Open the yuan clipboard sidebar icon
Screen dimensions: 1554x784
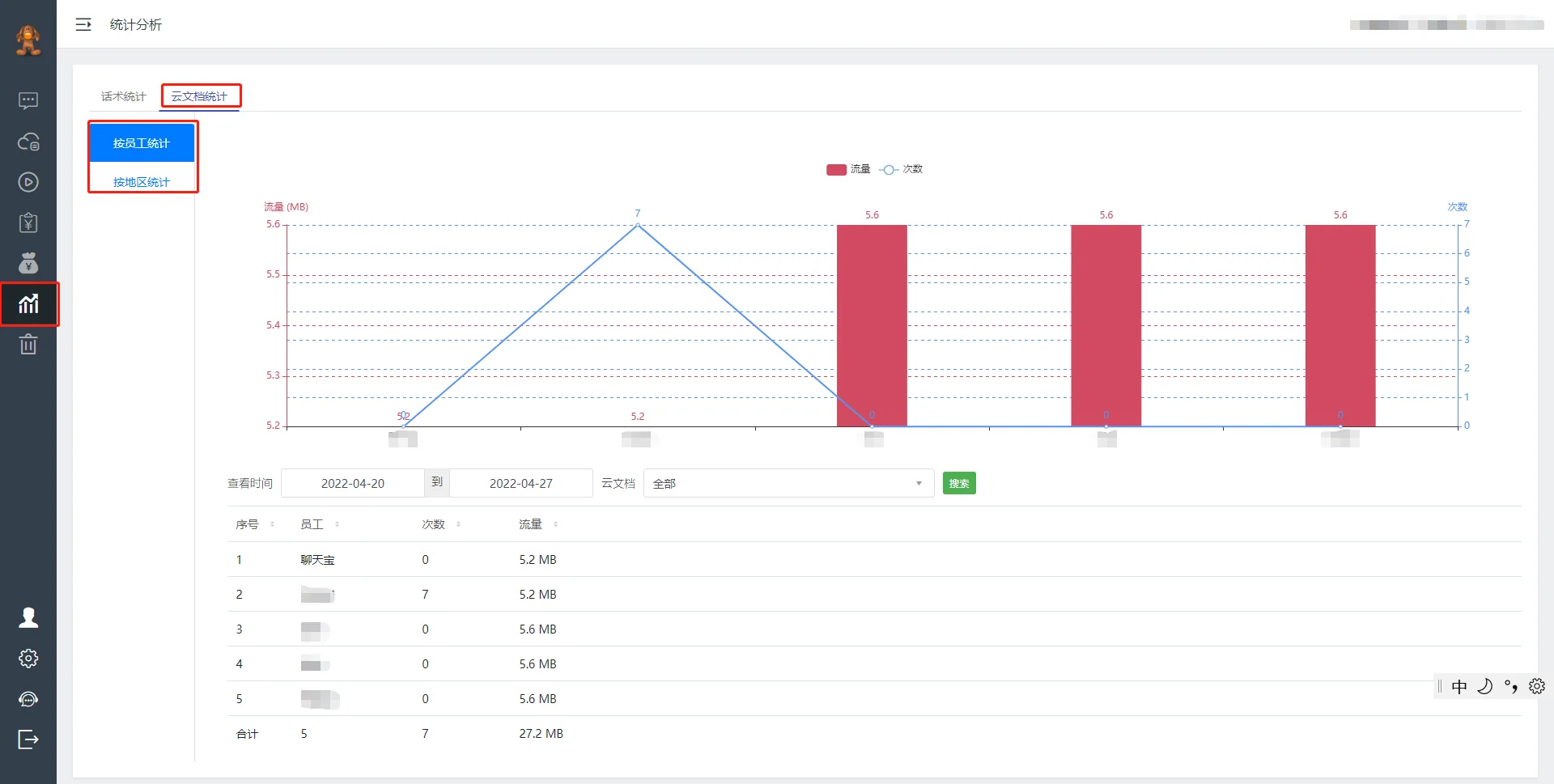pos(28,222)
